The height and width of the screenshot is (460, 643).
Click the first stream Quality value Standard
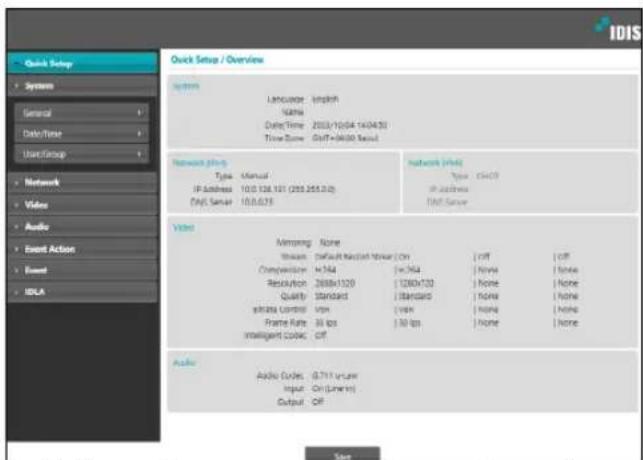(331, 296)
